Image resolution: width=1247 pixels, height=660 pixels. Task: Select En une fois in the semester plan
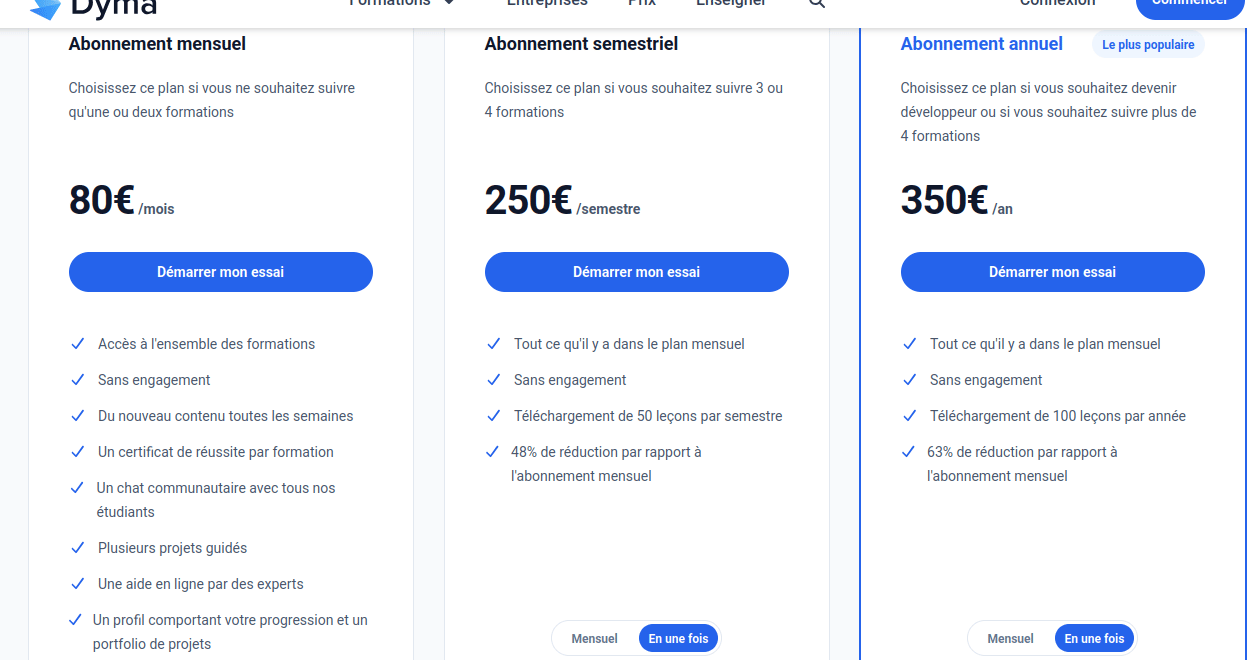click(x=678, y=638)
